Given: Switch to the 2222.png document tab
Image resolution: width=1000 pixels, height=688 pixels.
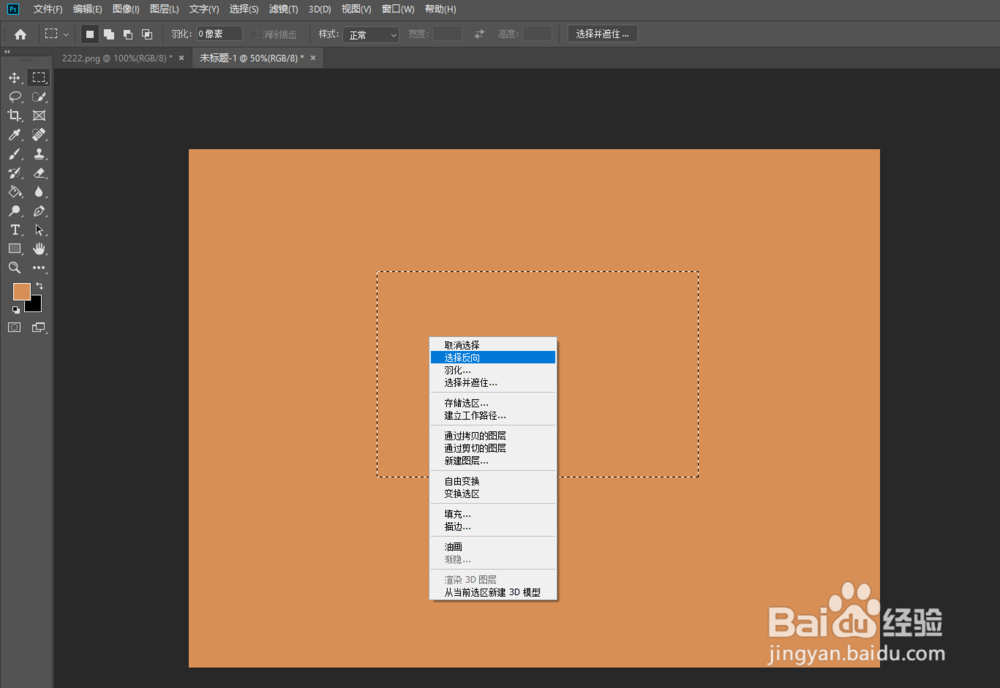Looking at the screenshot, I should tap(117, 58).
